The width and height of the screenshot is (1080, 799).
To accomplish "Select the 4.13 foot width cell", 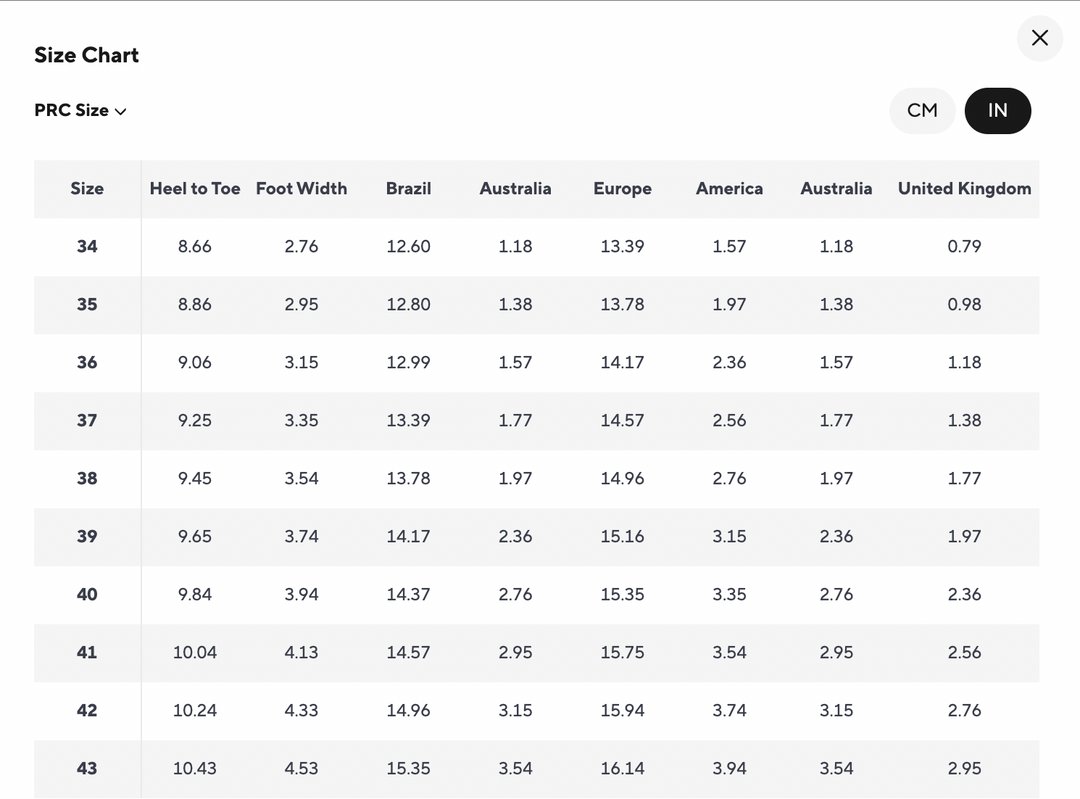I will click(x=301, y=652).
